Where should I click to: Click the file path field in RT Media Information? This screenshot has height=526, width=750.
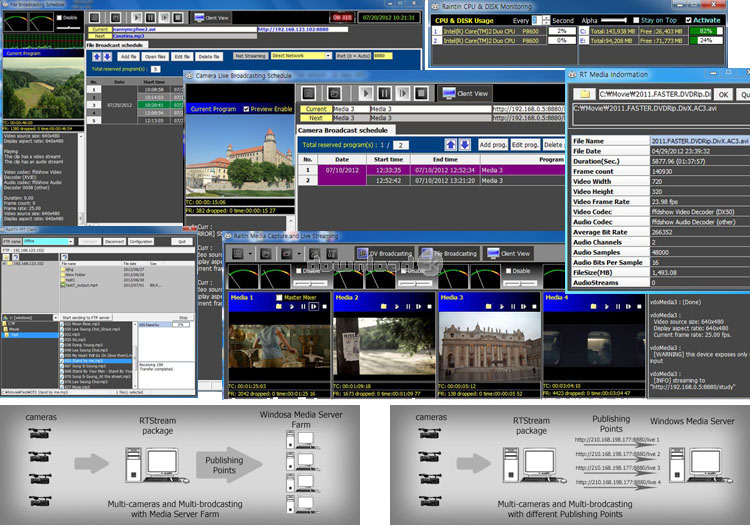point(654,94)
